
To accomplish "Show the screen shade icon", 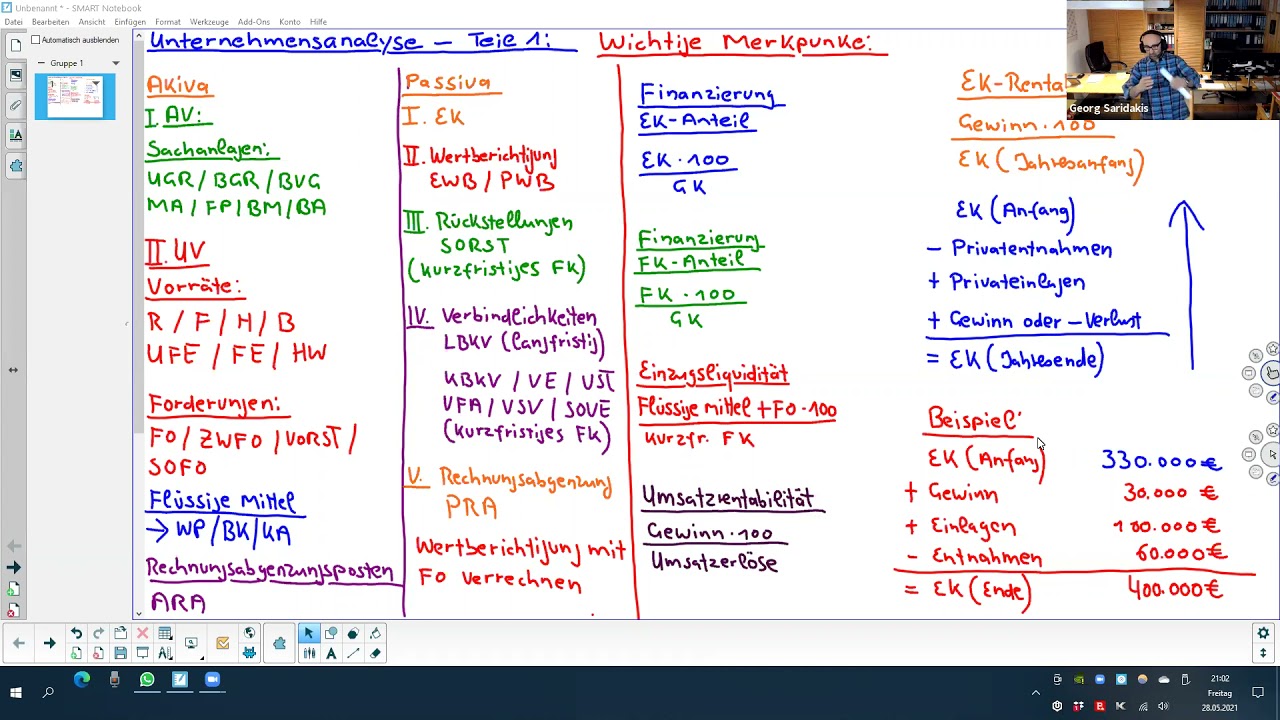I will pos(142,653).
